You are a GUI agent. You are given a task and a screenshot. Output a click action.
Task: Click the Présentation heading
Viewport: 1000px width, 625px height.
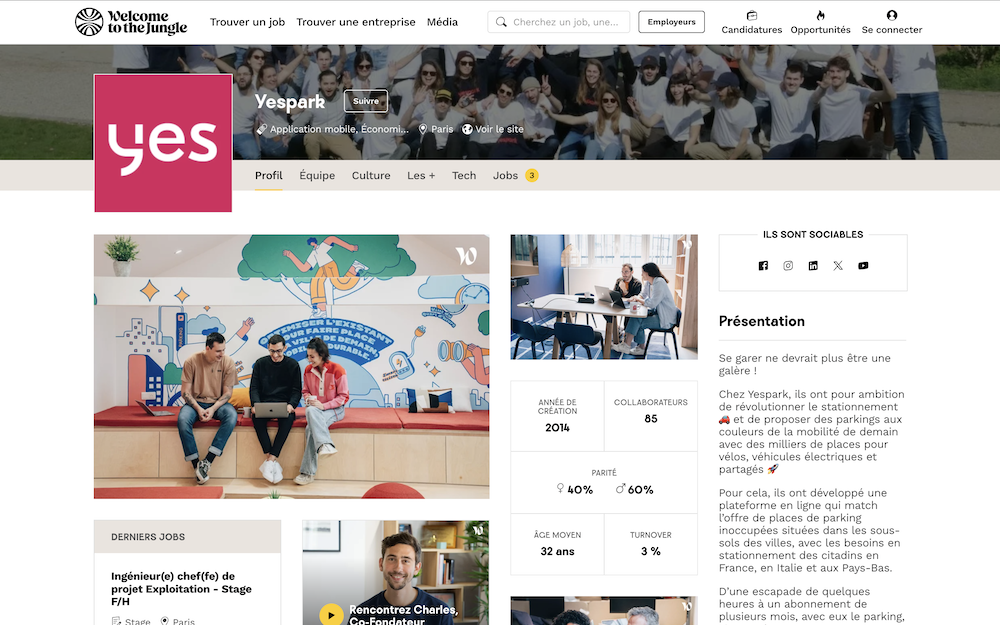click(x=761, y=321)
